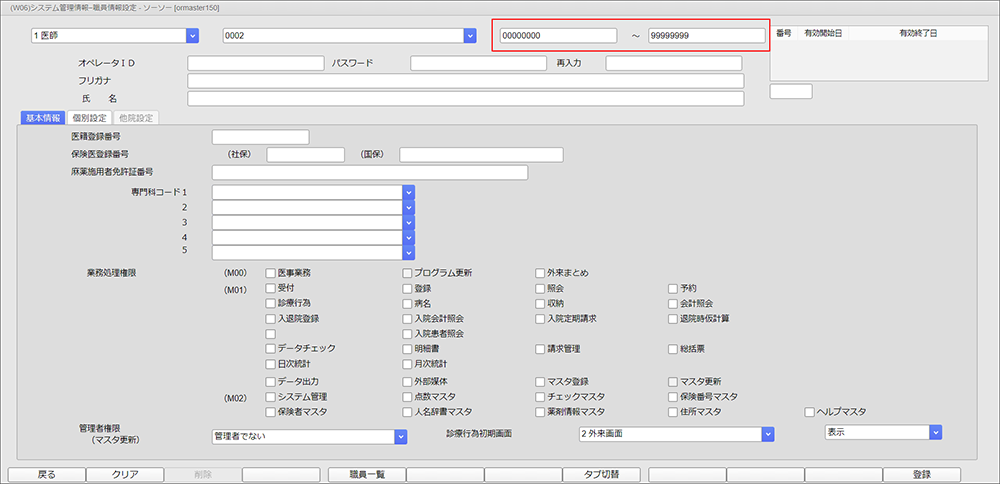Enable the ヘルプマスタ checkbox
The image size is (1000, 484).
(810, 412)
